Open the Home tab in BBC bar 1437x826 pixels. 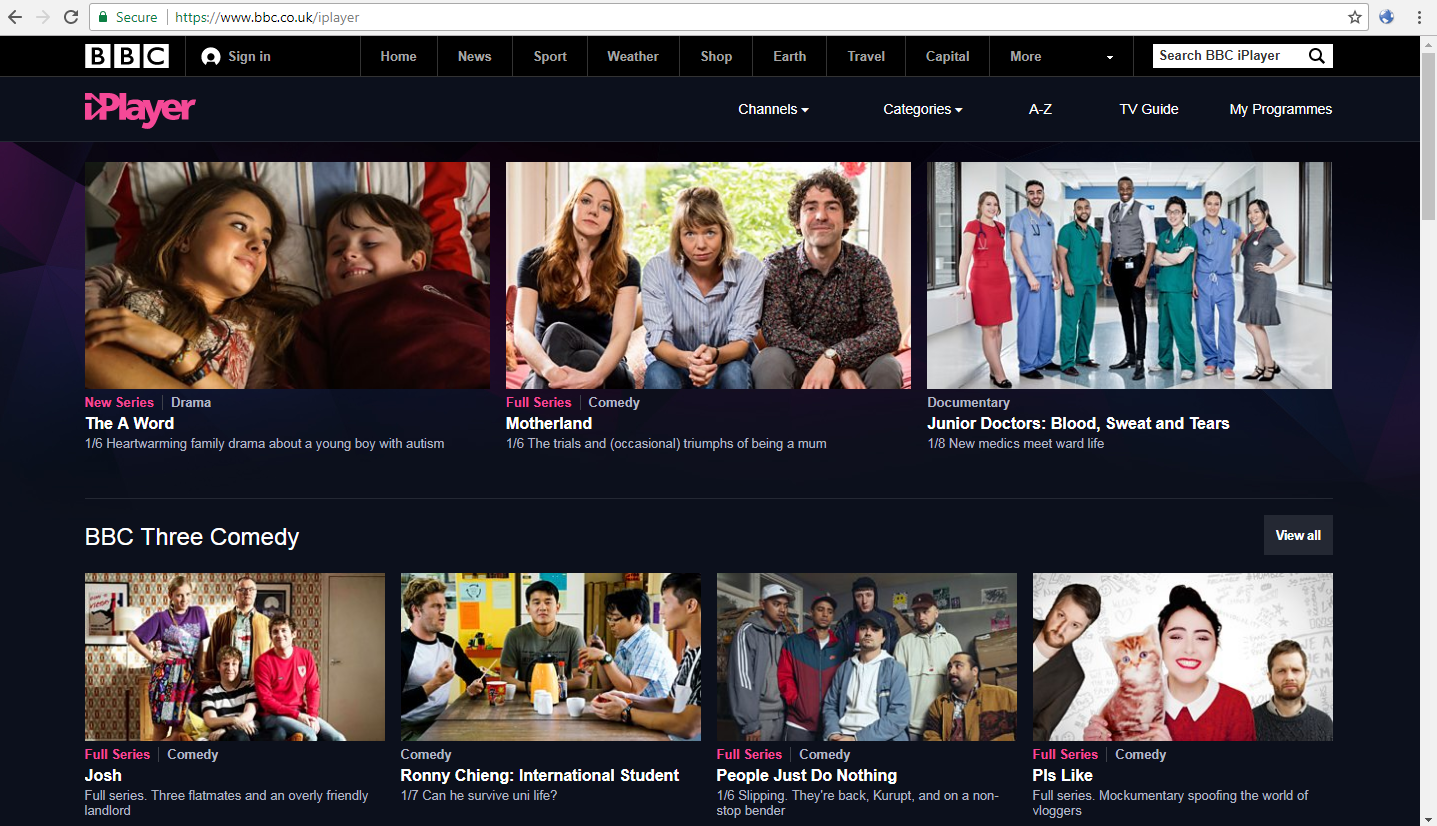(x=398, y=56)
